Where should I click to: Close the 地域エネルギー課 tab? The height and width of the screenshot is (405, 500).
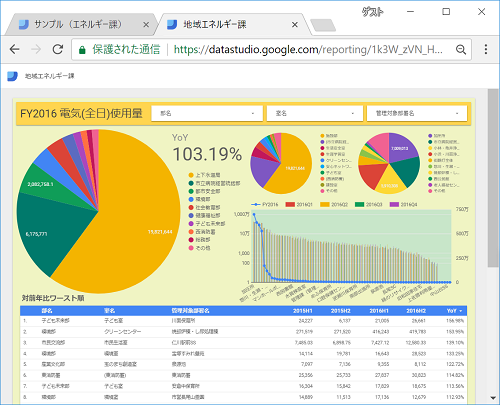tap(295, 25)
